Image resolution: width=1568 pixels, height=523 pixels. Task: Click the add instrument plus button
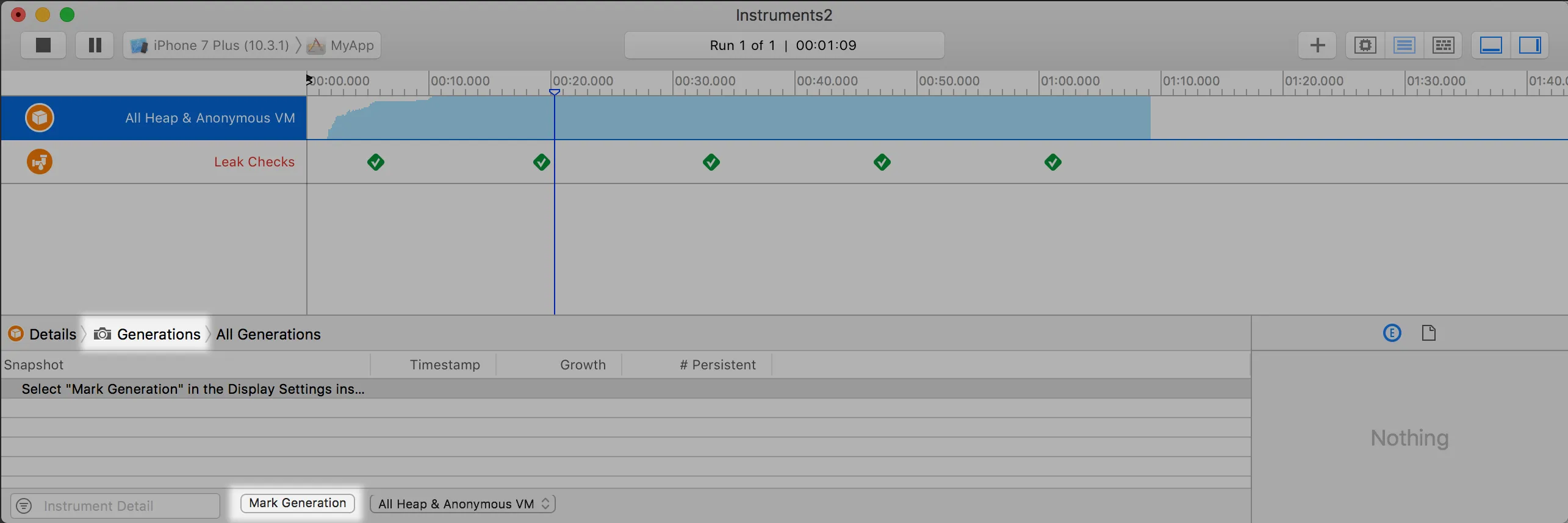pyautogui.click(x=1317, y=45)
